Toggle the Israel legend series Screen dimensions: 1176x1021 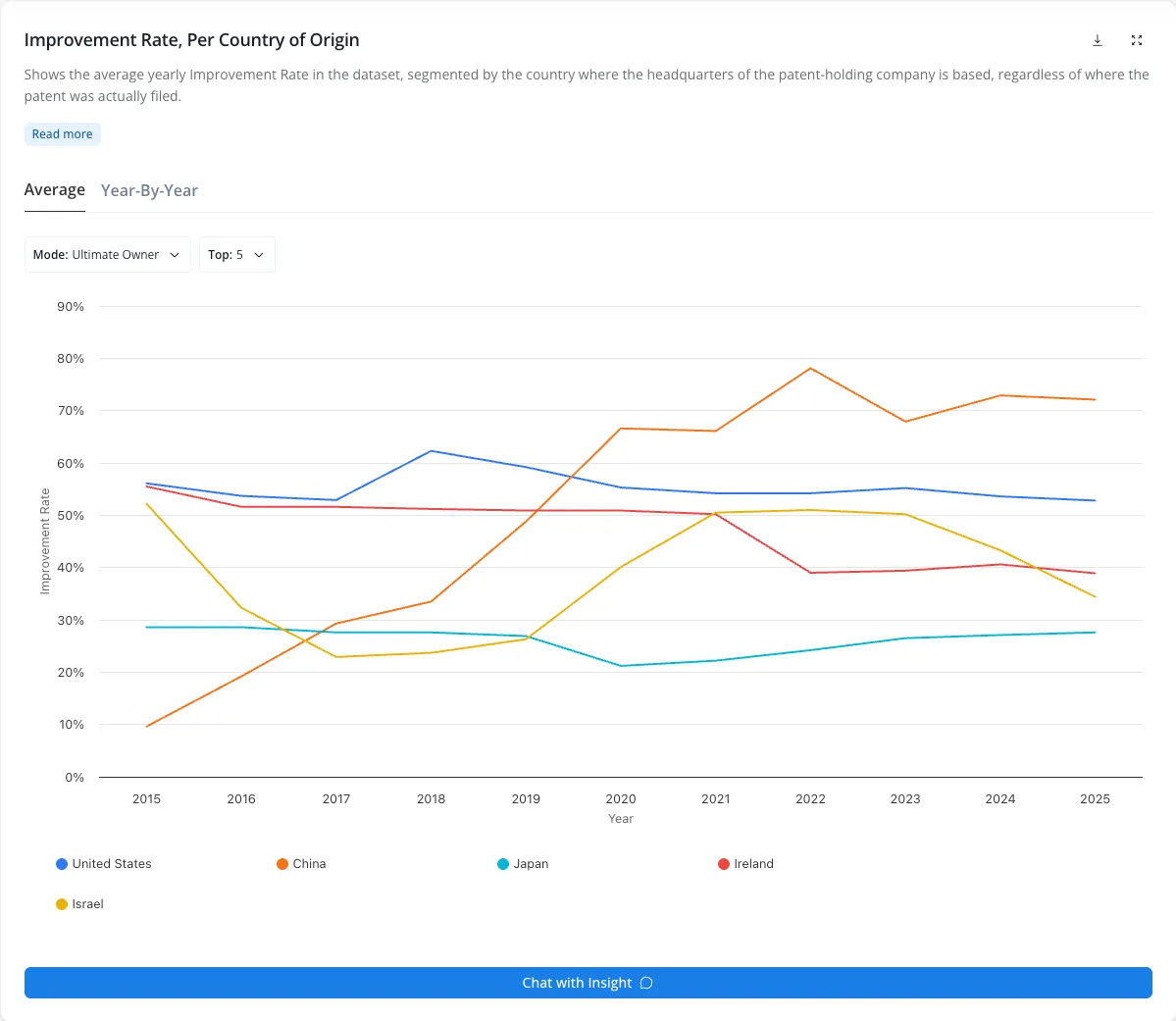coord(79,904)
